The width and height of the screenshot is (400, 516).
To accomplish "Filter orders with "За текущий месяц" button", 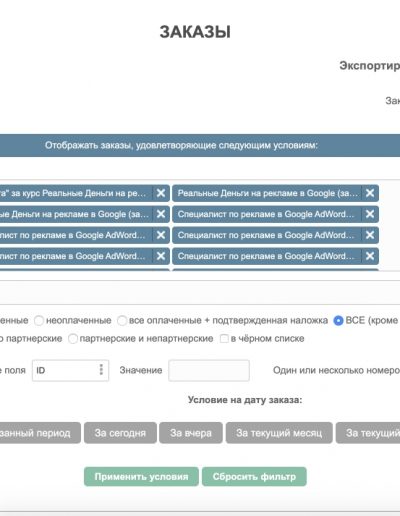I will coord(279,433).
